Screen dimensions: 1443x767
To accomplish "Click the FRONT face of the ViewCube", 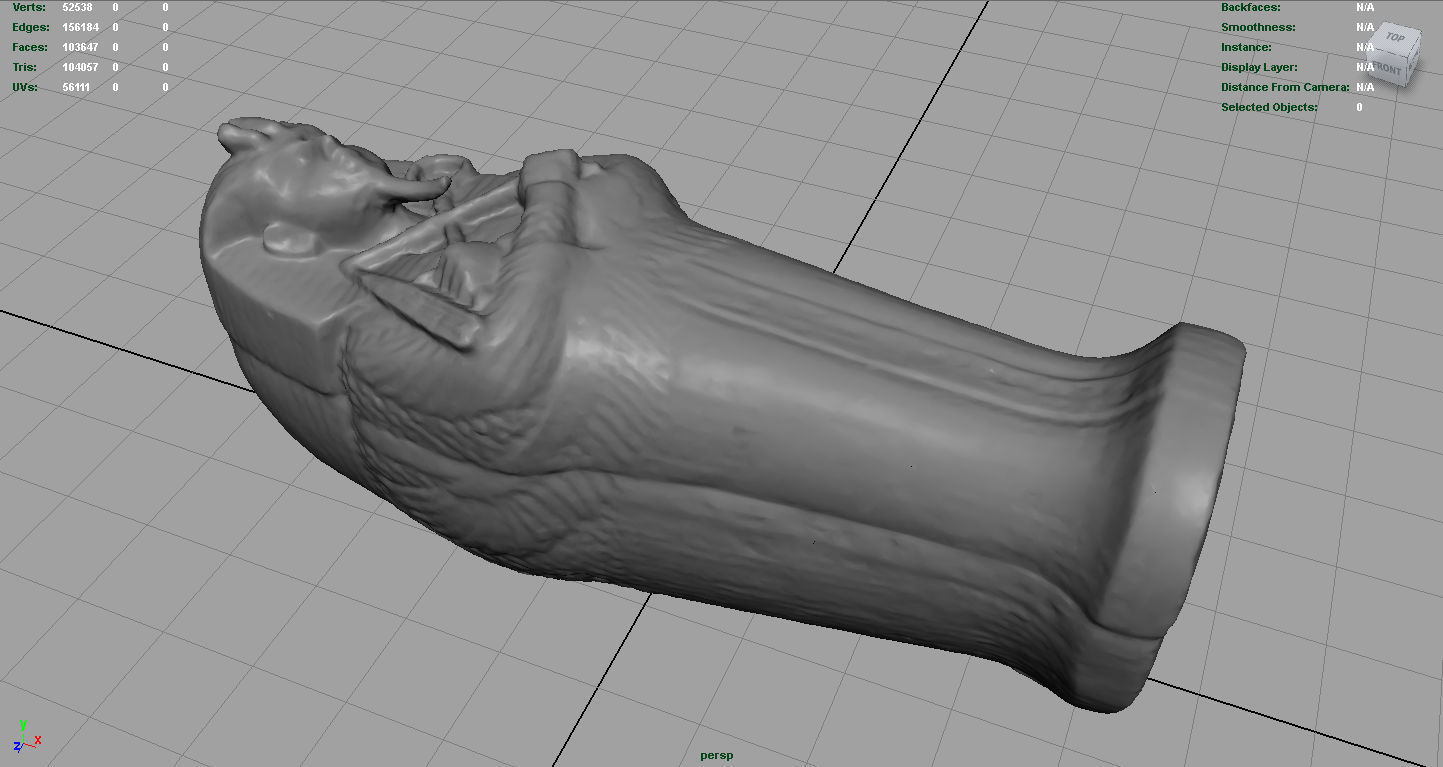I will click(x=1388, y=69).
